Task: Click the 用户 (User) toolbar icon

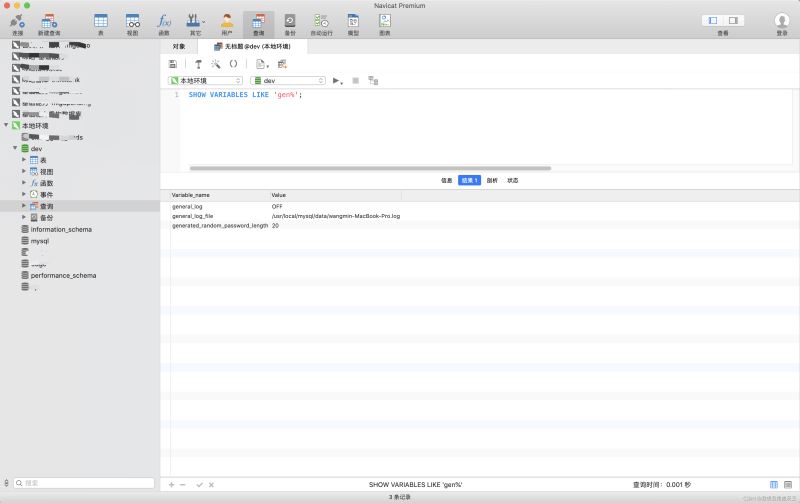Action: (227, 22)
